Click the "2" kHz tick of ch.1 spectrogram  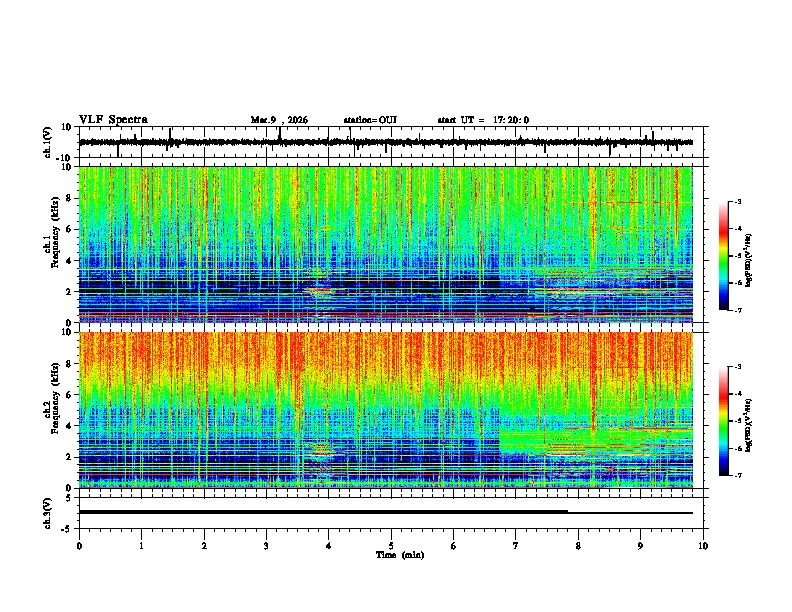coord(70,291)
